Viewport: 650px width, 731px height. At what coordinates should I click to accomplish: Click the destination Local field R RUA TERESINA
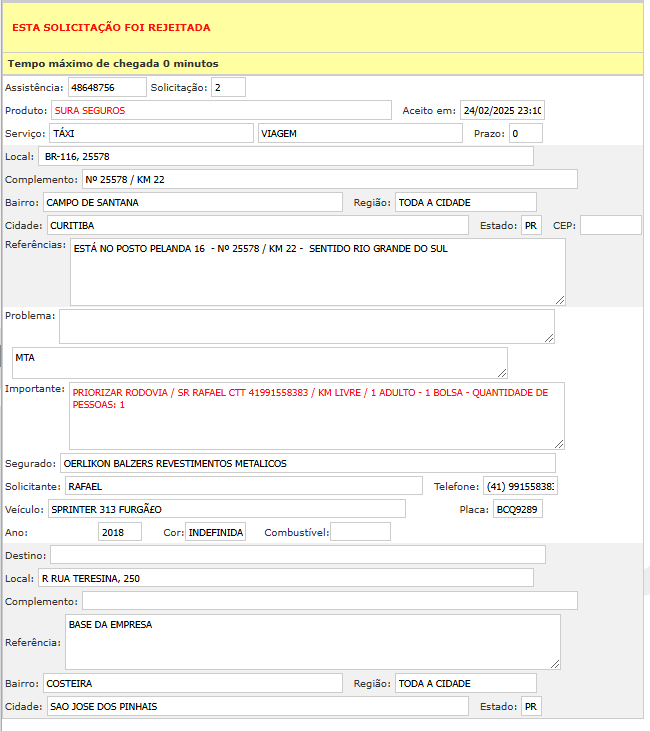(x=286, y=578)
